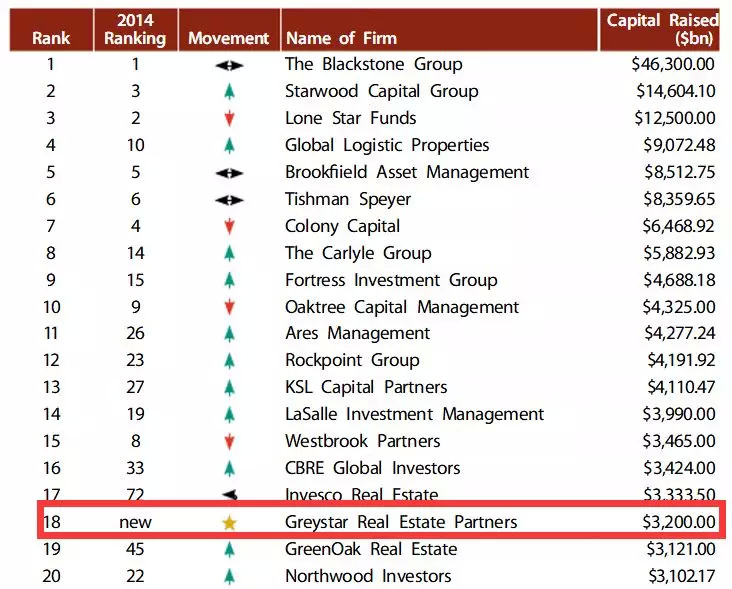Click the red down arrow for Lone Star Funds

(x=229, y=119)
